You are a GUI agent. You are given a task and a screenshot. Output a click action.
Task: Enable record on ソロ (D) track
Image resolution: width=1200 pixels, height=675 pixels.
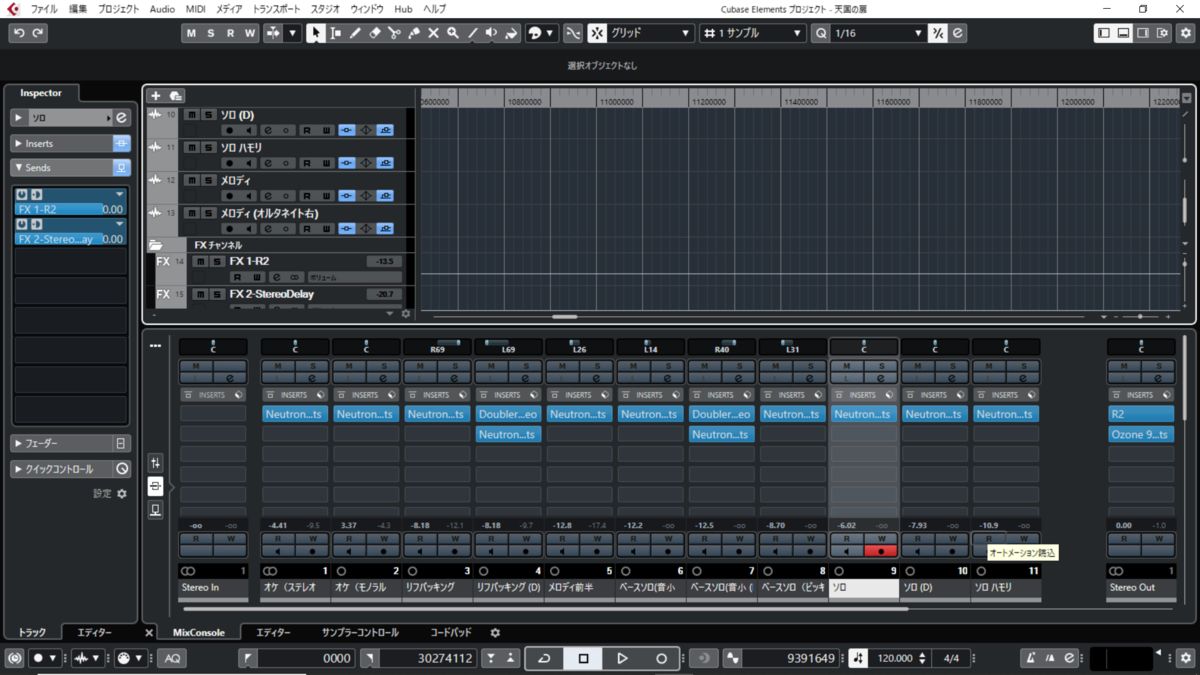click(x=229, y=130)
